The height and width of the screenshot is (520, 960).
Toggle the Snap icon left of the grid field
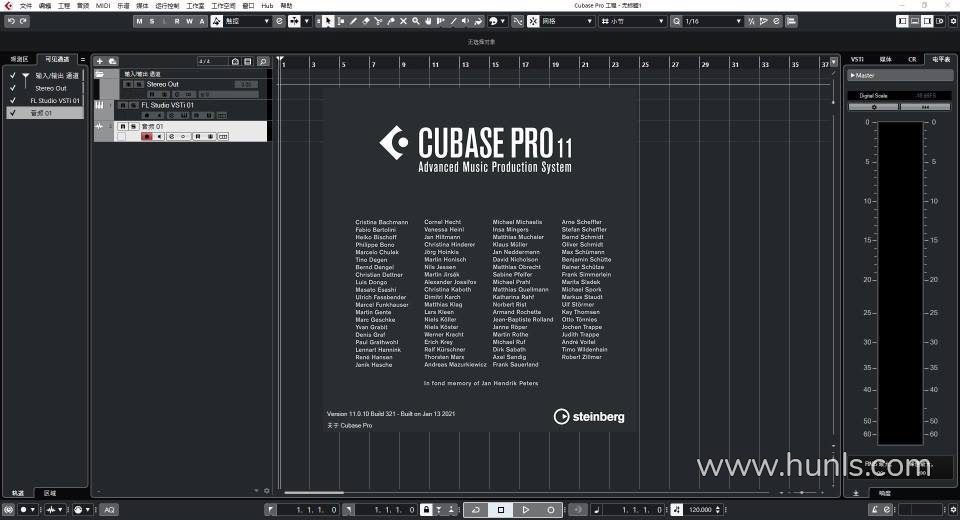pos(533,21)
